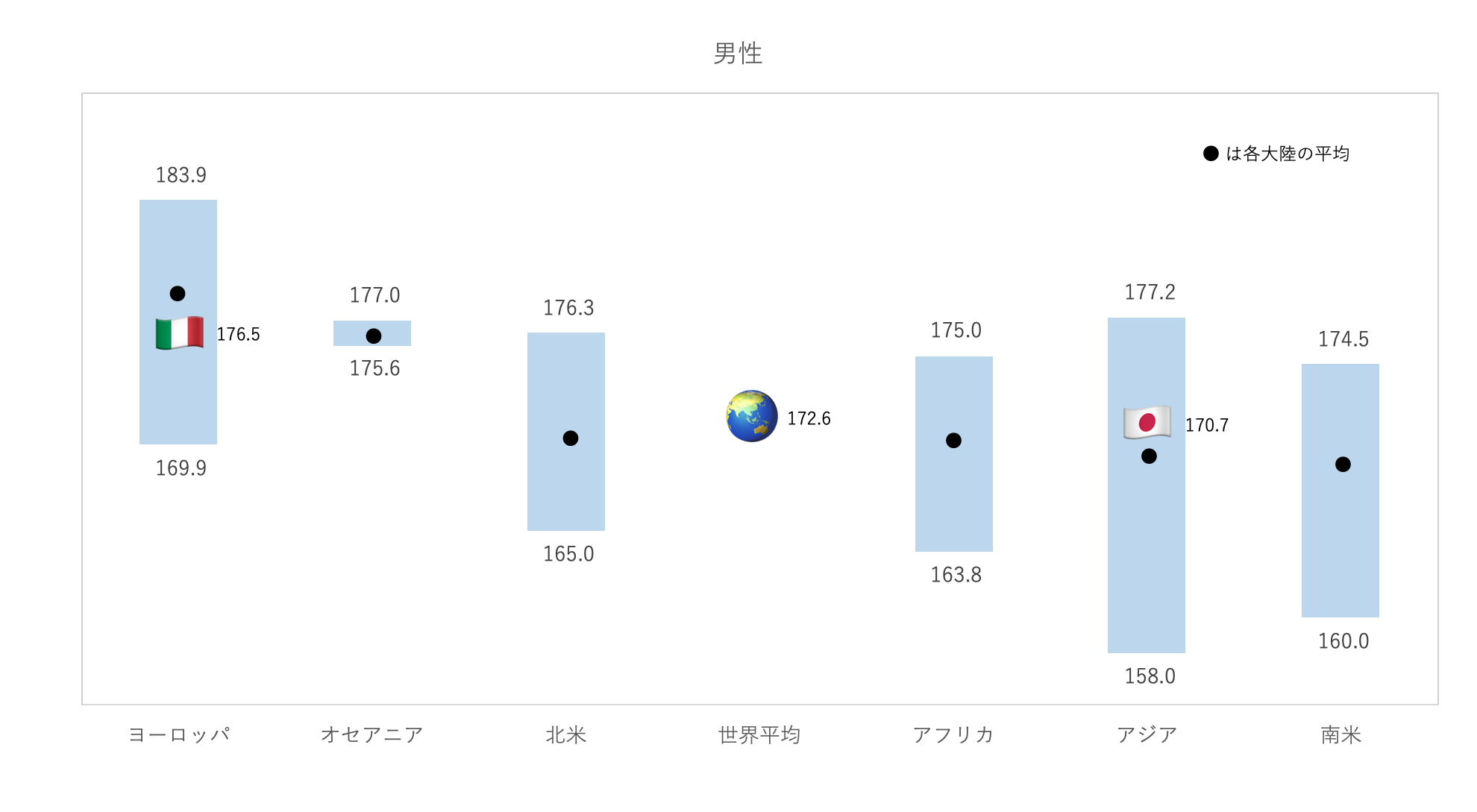
Task: Click the Asia average black dot
Action: 1149,456
